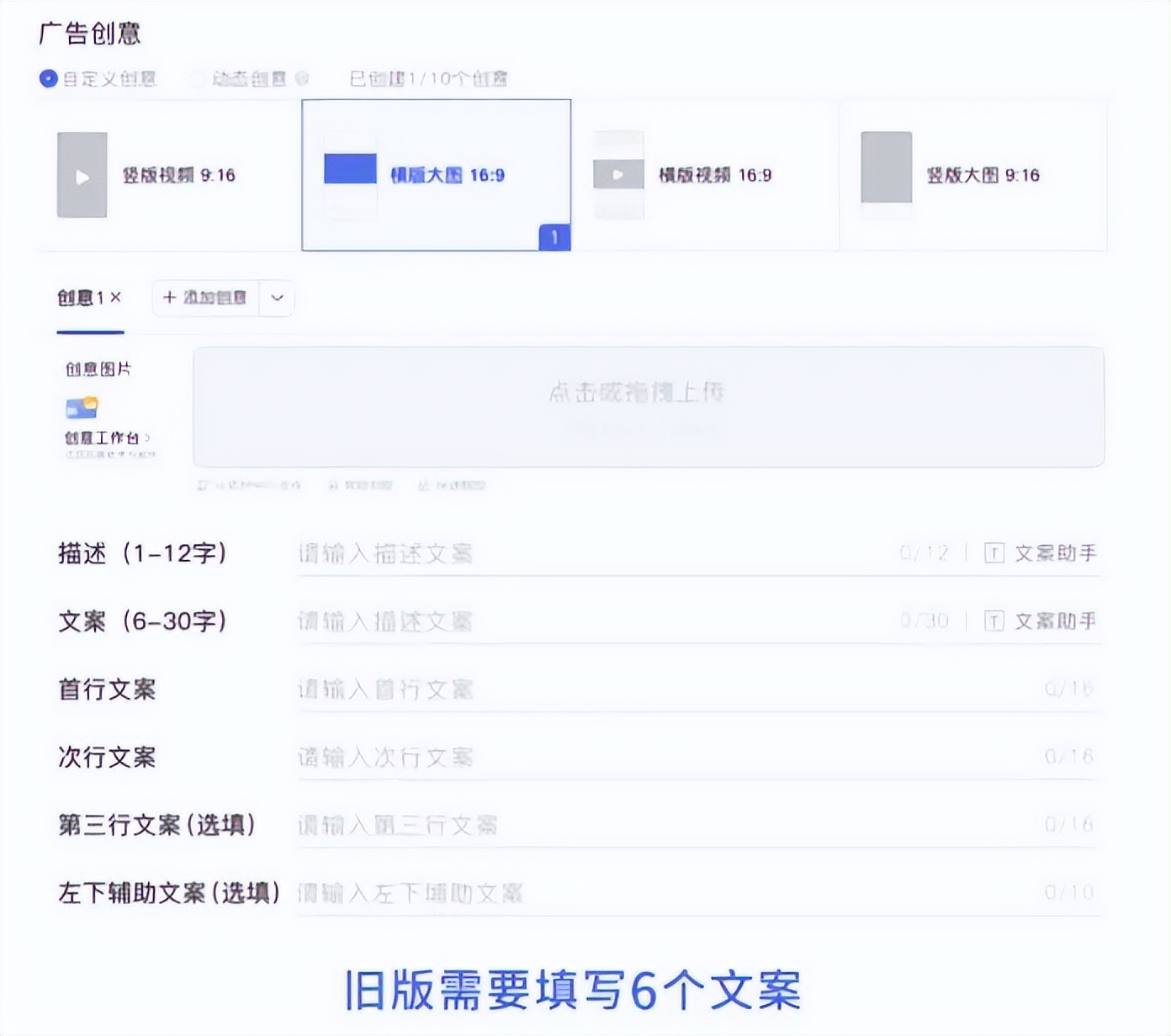
Task: Select the 自定义创意 radio button
Action: click(48, 78)
